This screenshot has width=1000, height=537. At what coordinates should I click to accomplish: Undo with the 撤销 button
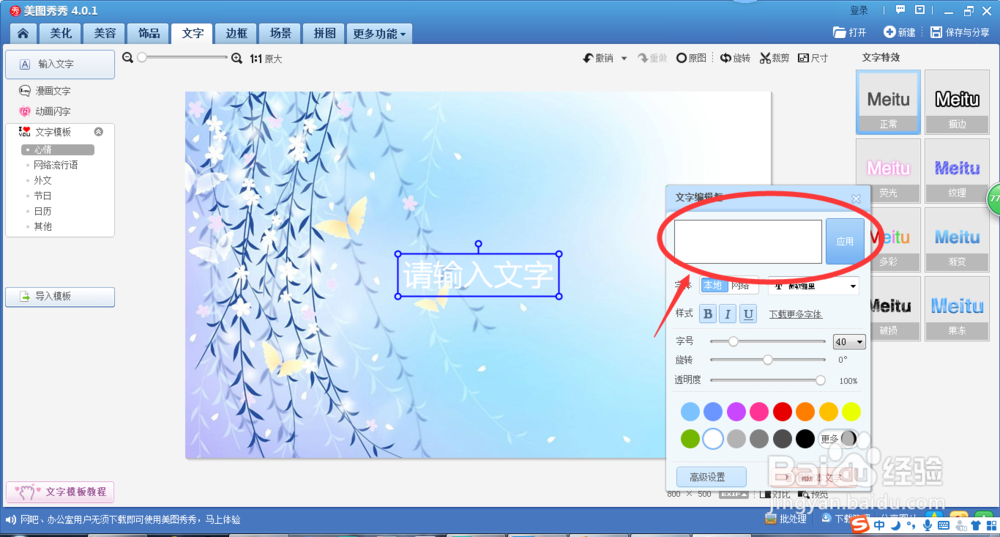[x=598, y=58]
